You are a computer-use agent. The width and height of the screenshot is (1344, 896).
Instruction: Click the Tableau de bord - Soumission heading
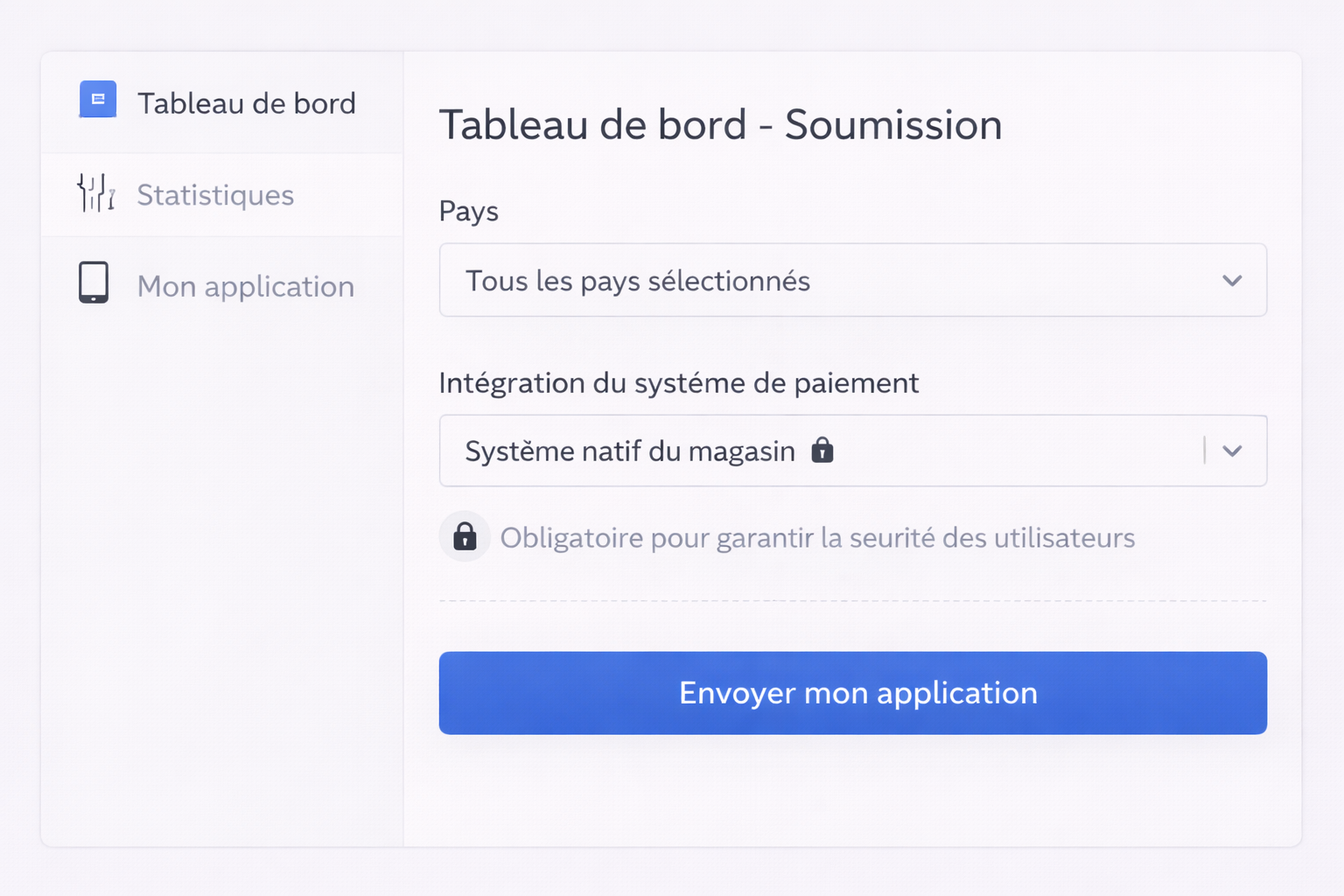pyautogui.click(x=720, y=125)
